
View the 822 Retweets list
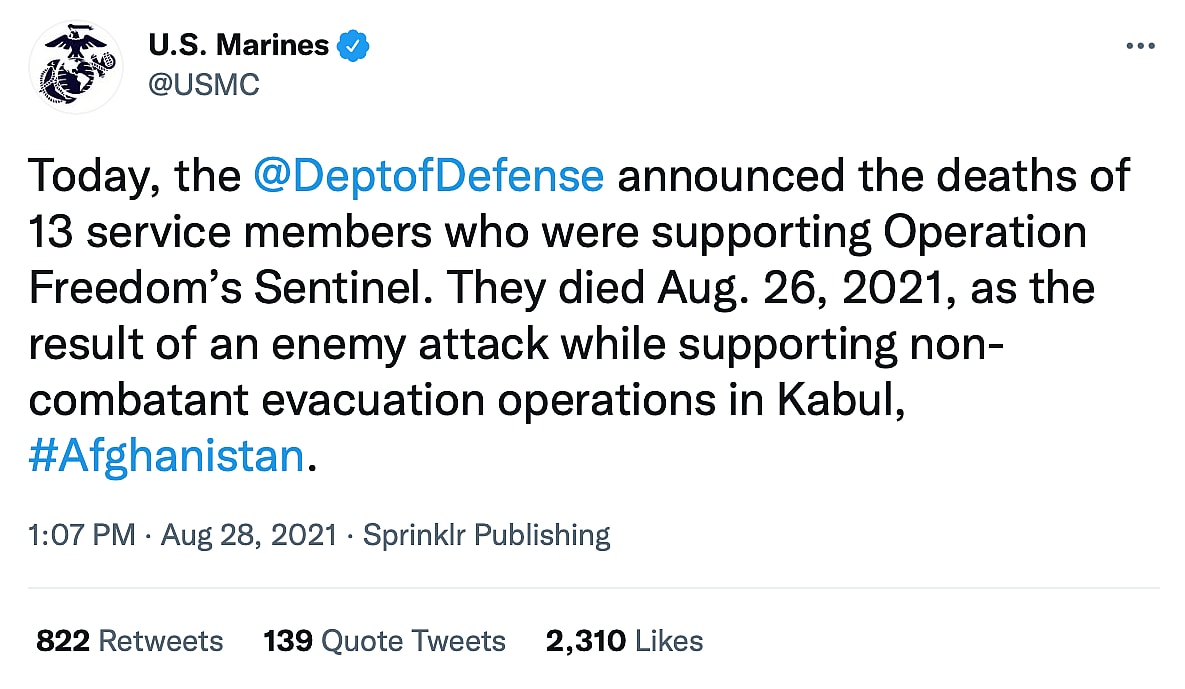tap(130, 640)
